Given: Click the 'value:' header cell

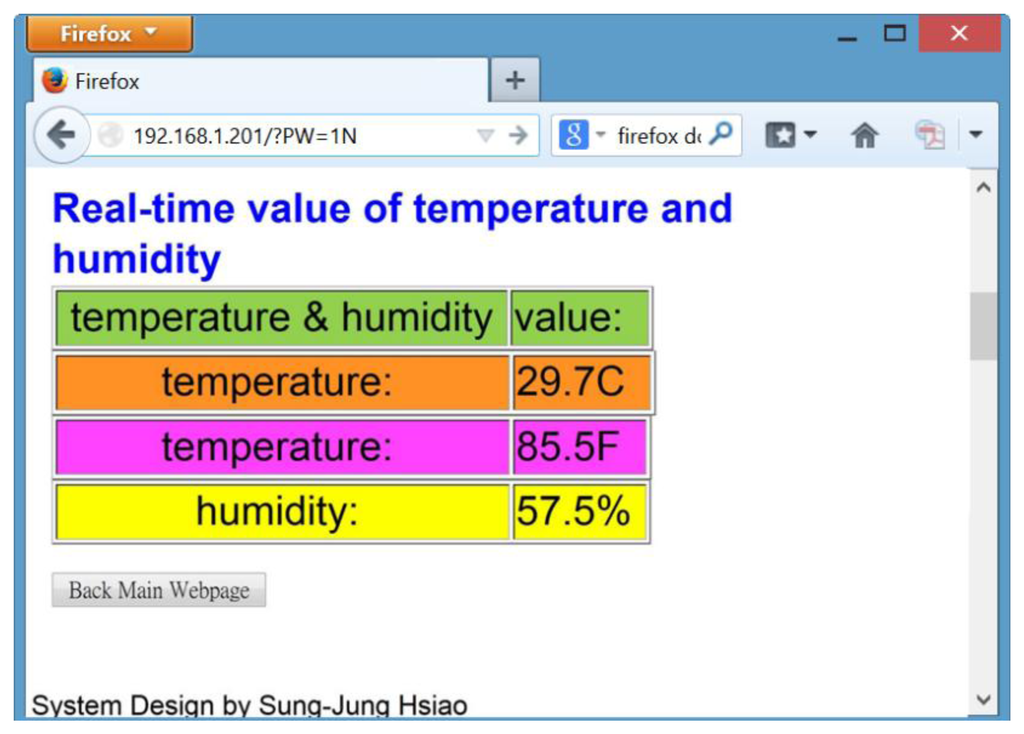Looking at the screenshot, I should coord(580,318).
